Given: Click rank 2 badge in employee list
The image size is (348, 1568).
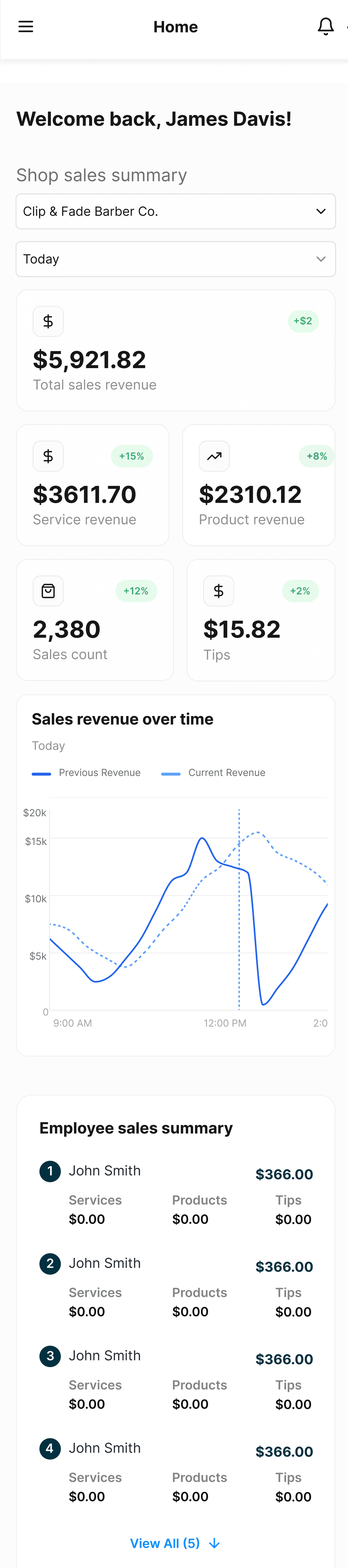Looking at the screenshot, I should point(50,1264).
